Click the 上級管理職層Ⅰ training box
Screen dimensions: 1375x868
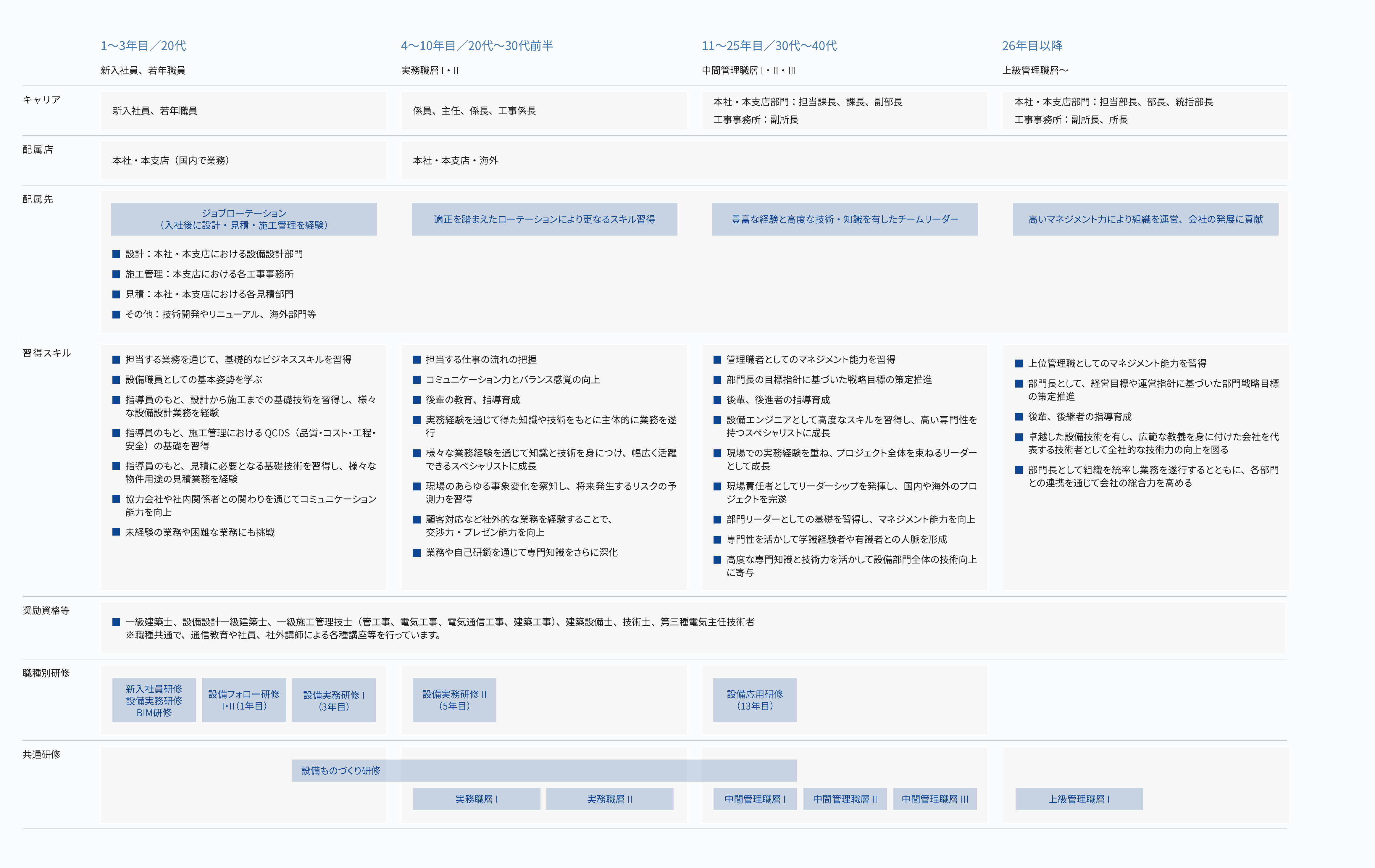pos(1079,799)
